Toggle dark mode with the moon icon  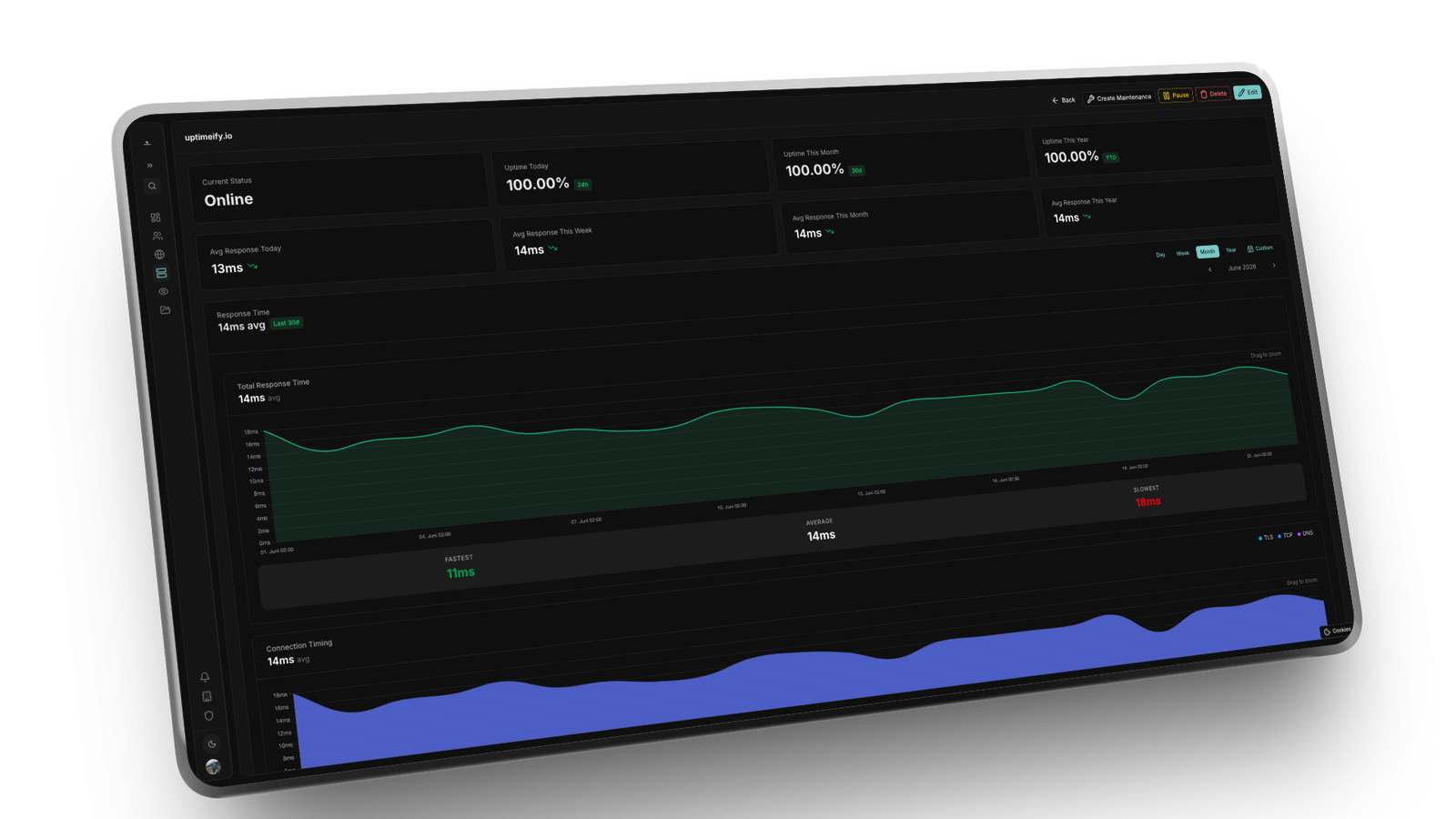tap(211, 743)
